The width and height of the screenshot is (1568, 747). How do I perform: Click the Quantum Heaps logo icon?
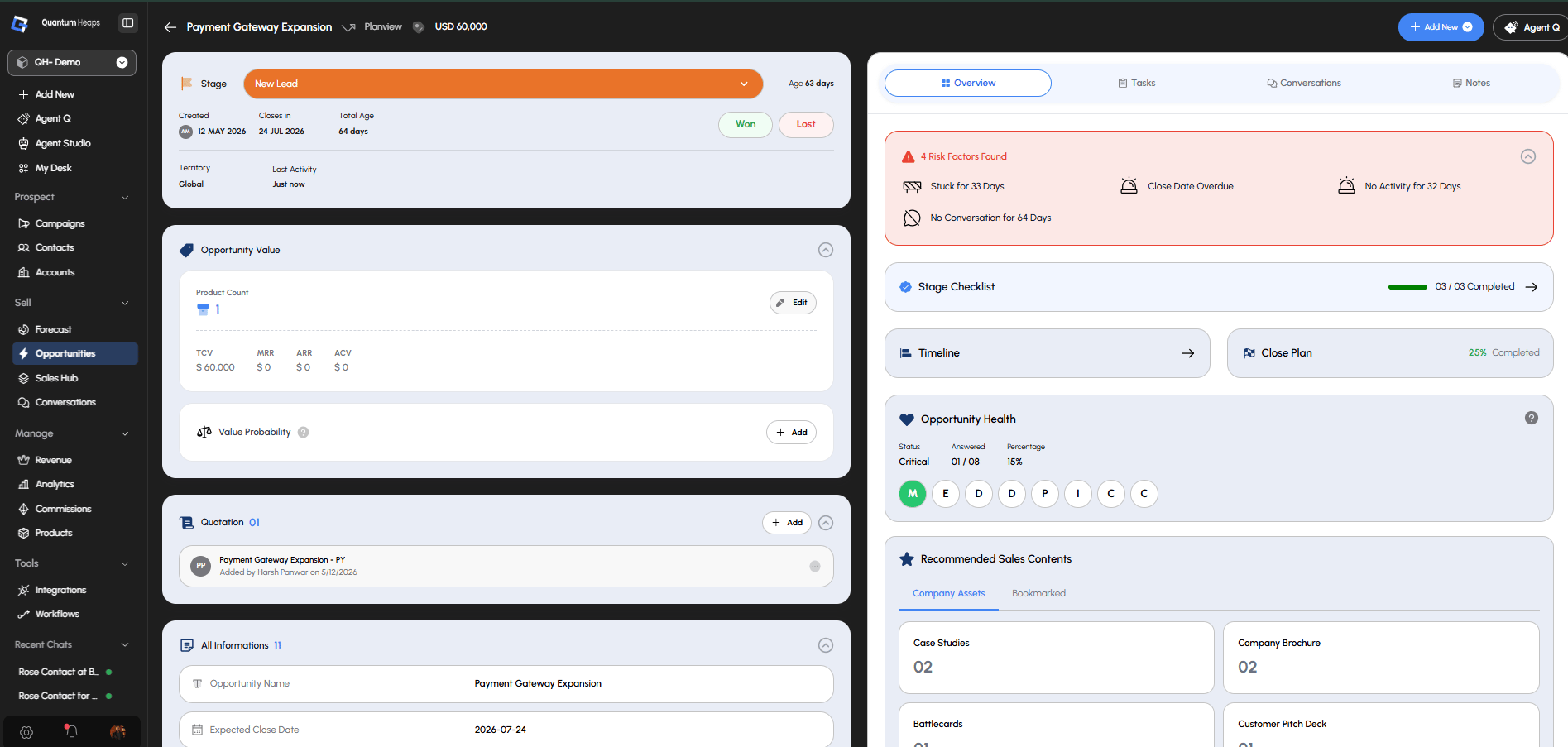click(20, 23)
